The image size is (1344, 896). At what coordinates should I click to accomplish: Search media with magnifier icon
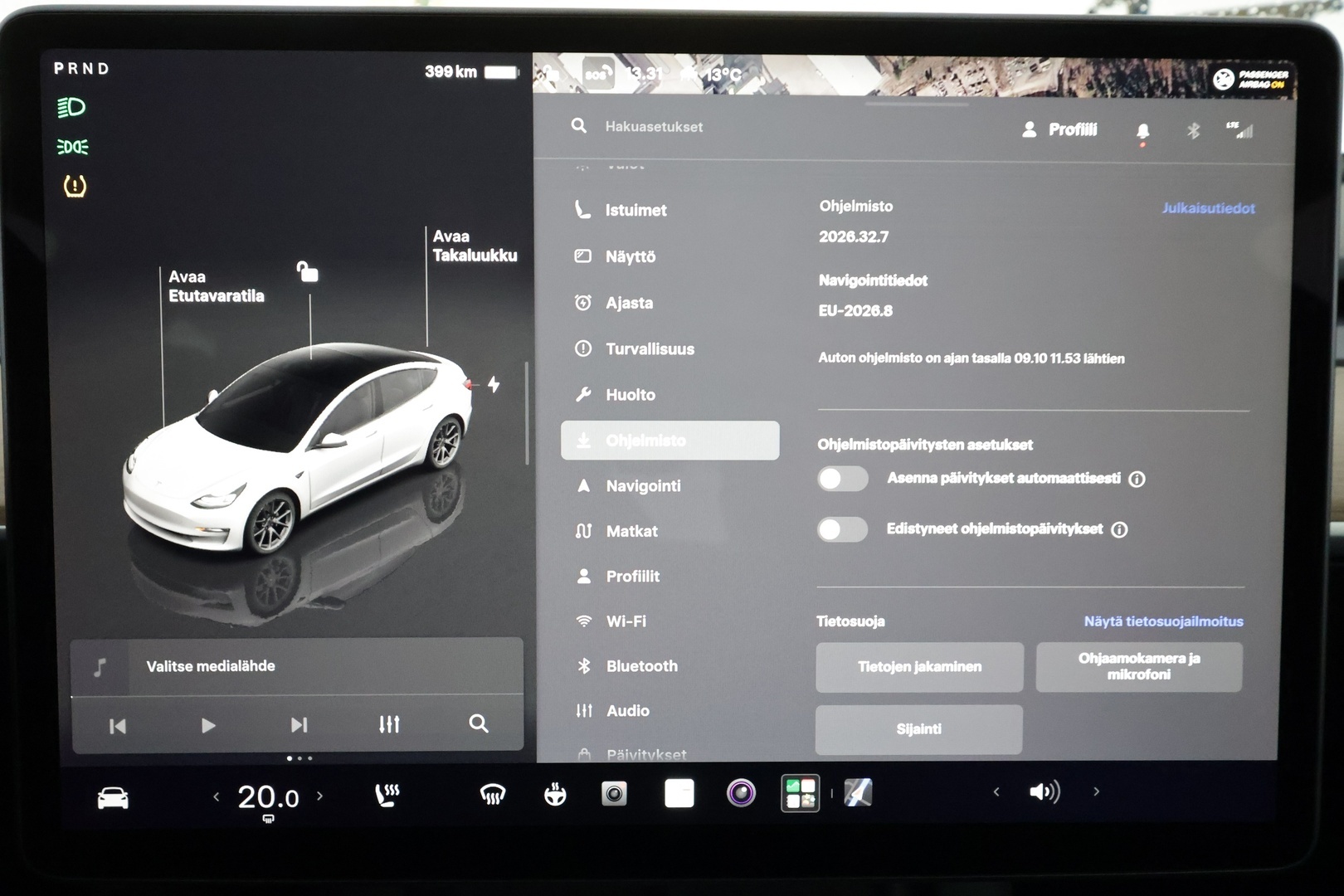[479, 723]
